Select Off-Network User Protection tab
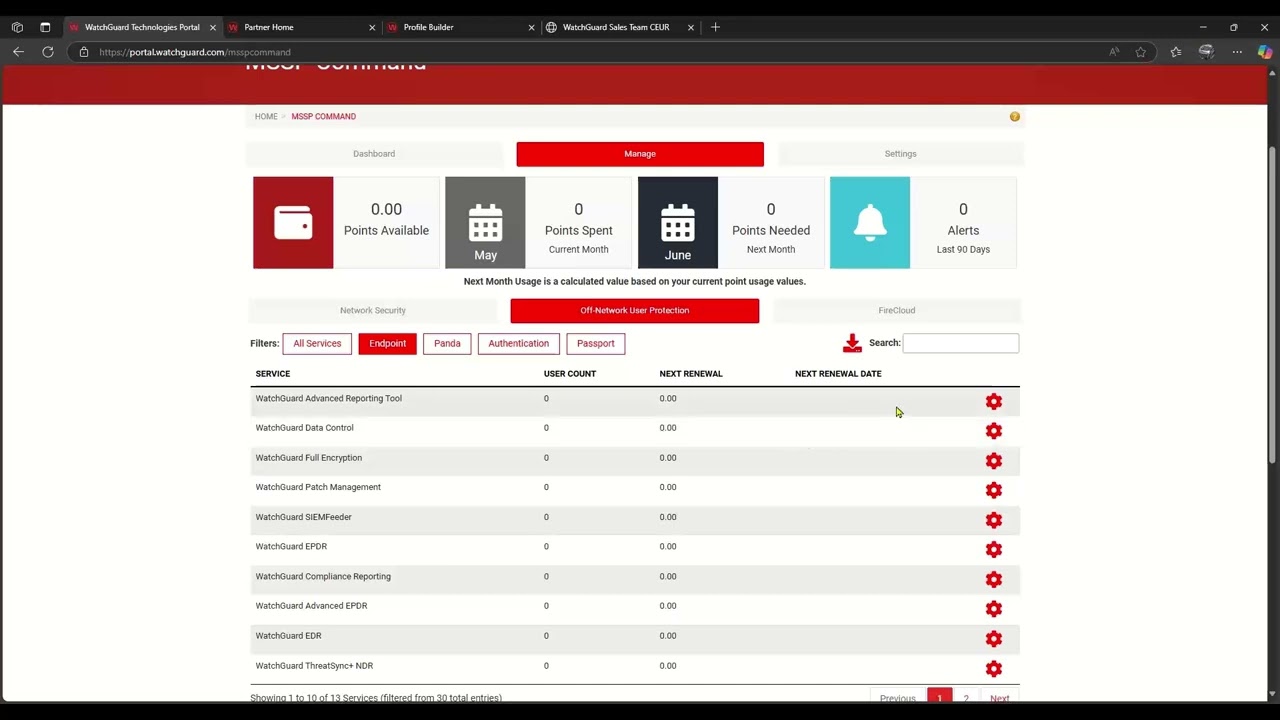1280x720 pixels. (635, 311)
